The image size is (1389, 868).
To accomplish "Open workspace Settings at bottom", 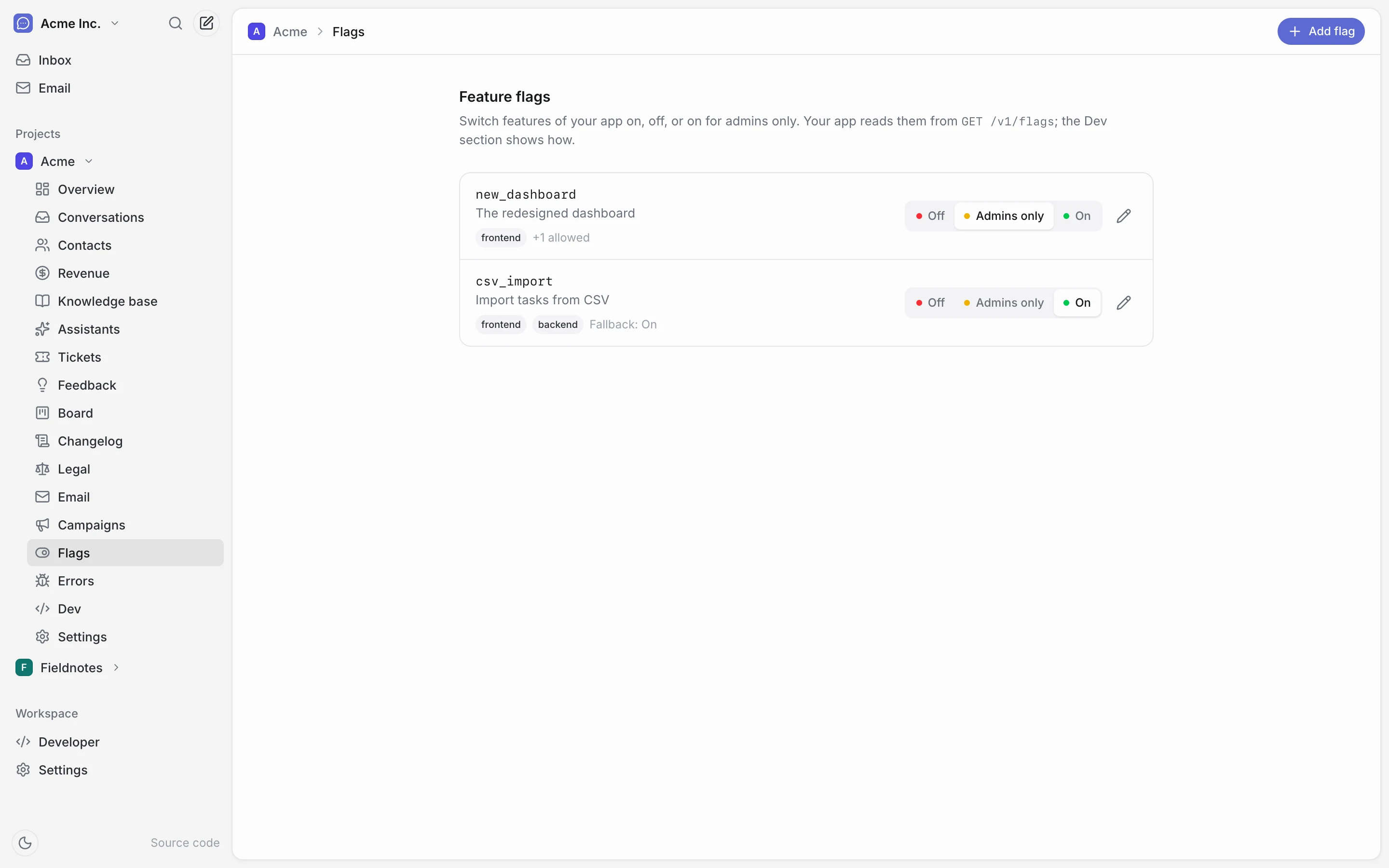I will (116, 770).
